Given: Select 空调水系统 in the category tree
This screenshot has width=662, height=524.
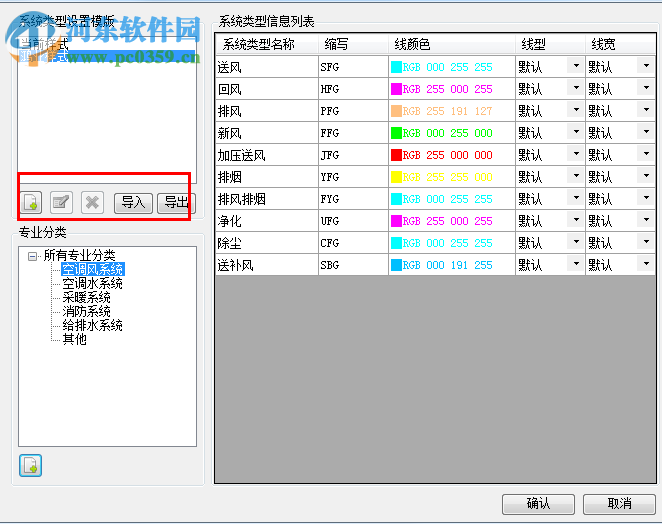Looking at the screenshot, I should [92, 283].
